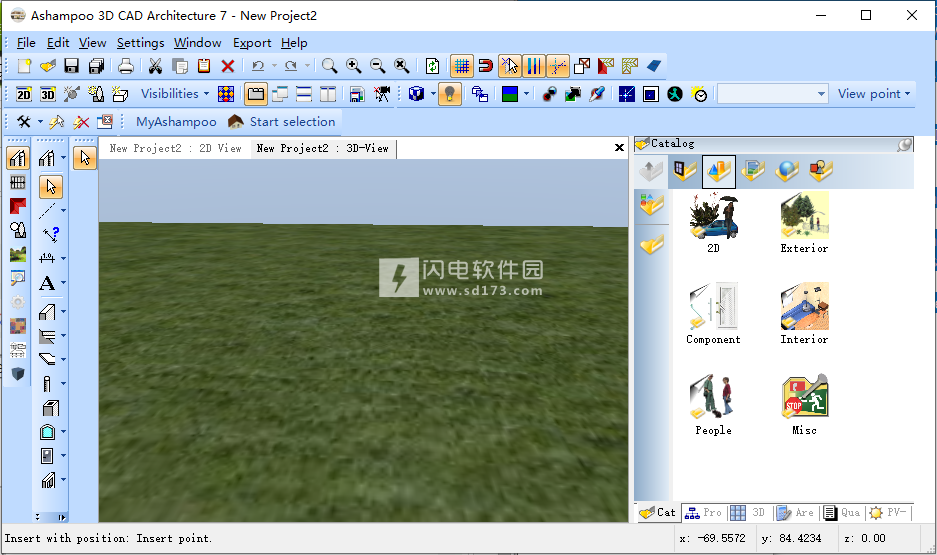The height and width of the screenshot is (555, 937).
Task: Open the View point dropdown
Action: [x=874, y=94]
